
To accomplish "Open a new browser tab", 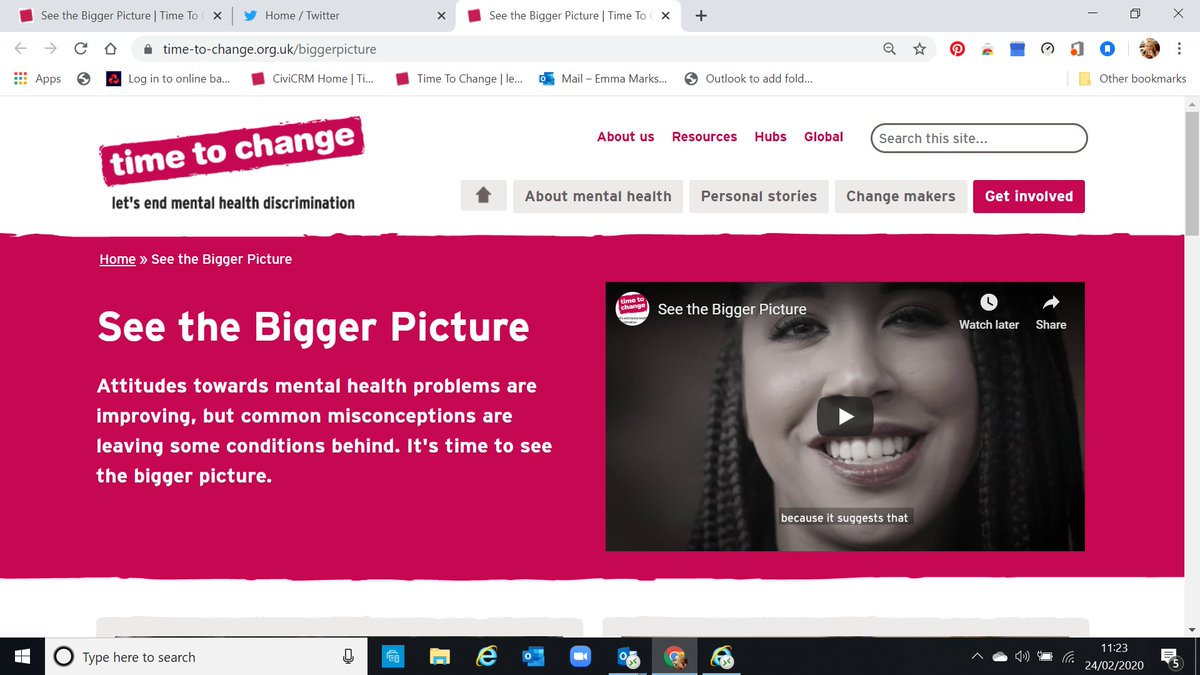I will [701, 16].
